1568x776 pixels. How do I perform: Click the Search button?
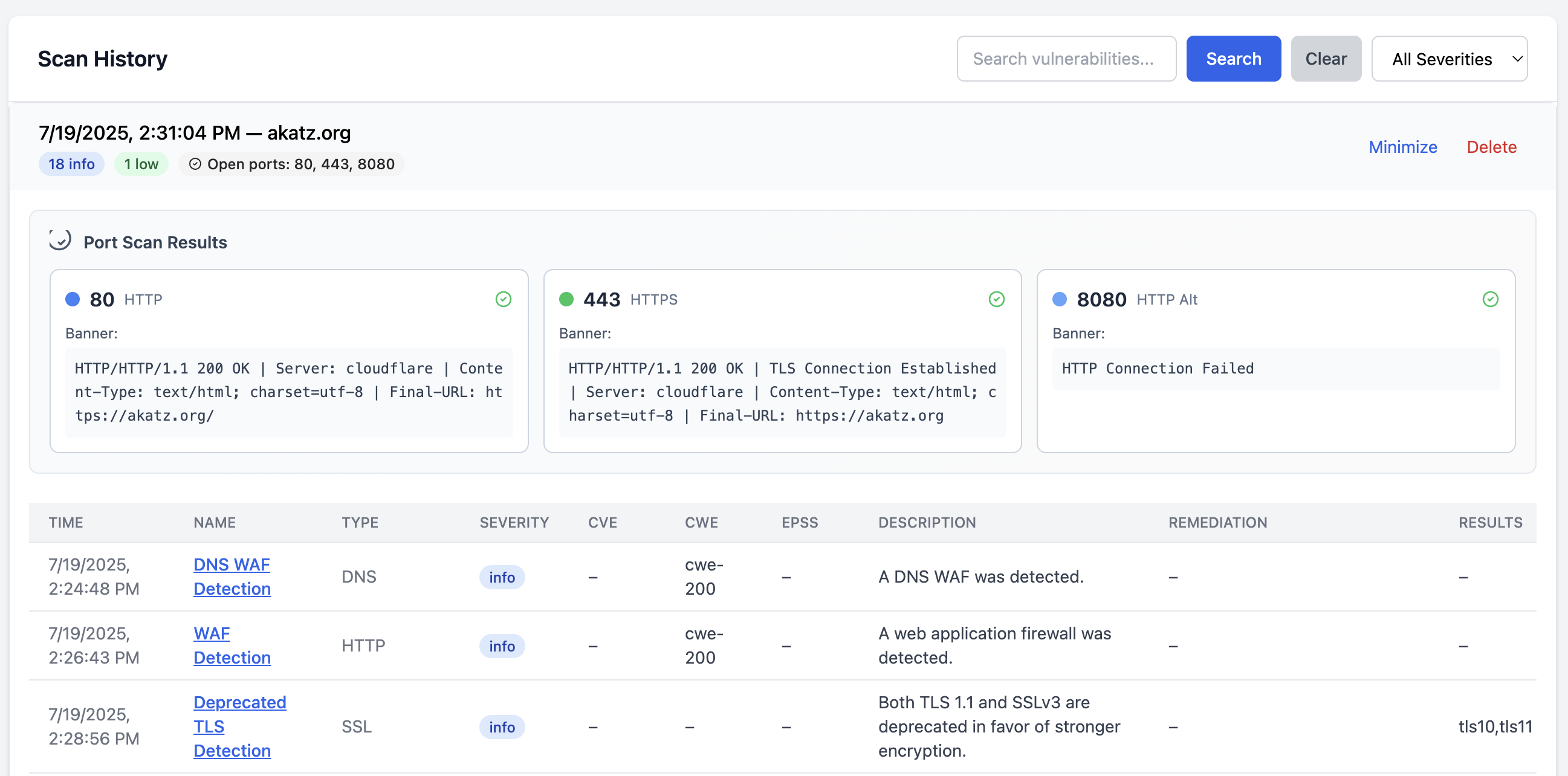pyautogui.click(x=1233, y=59)
